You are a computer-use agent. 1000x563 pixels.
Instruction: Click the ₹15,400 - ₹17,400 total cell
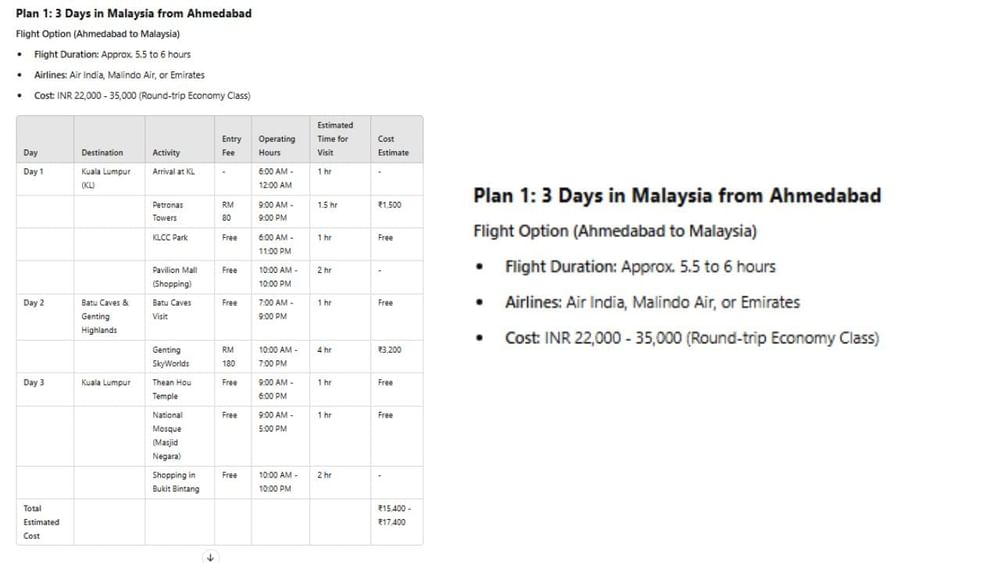tap(394, 515)
